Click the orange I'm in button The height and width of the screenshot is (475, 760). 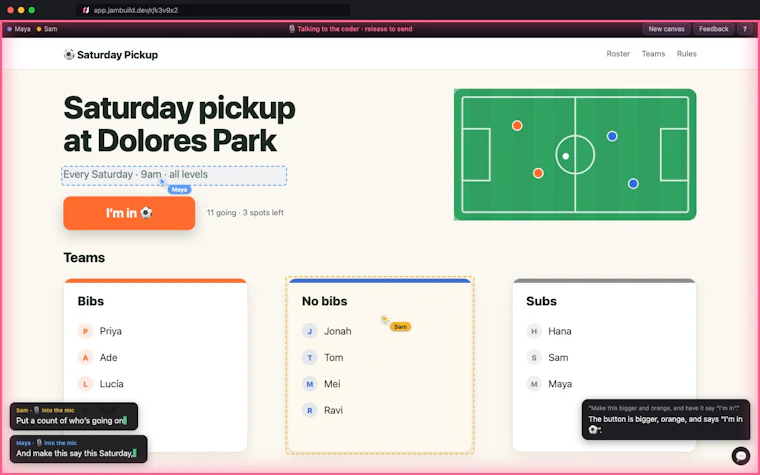(129, 213)
